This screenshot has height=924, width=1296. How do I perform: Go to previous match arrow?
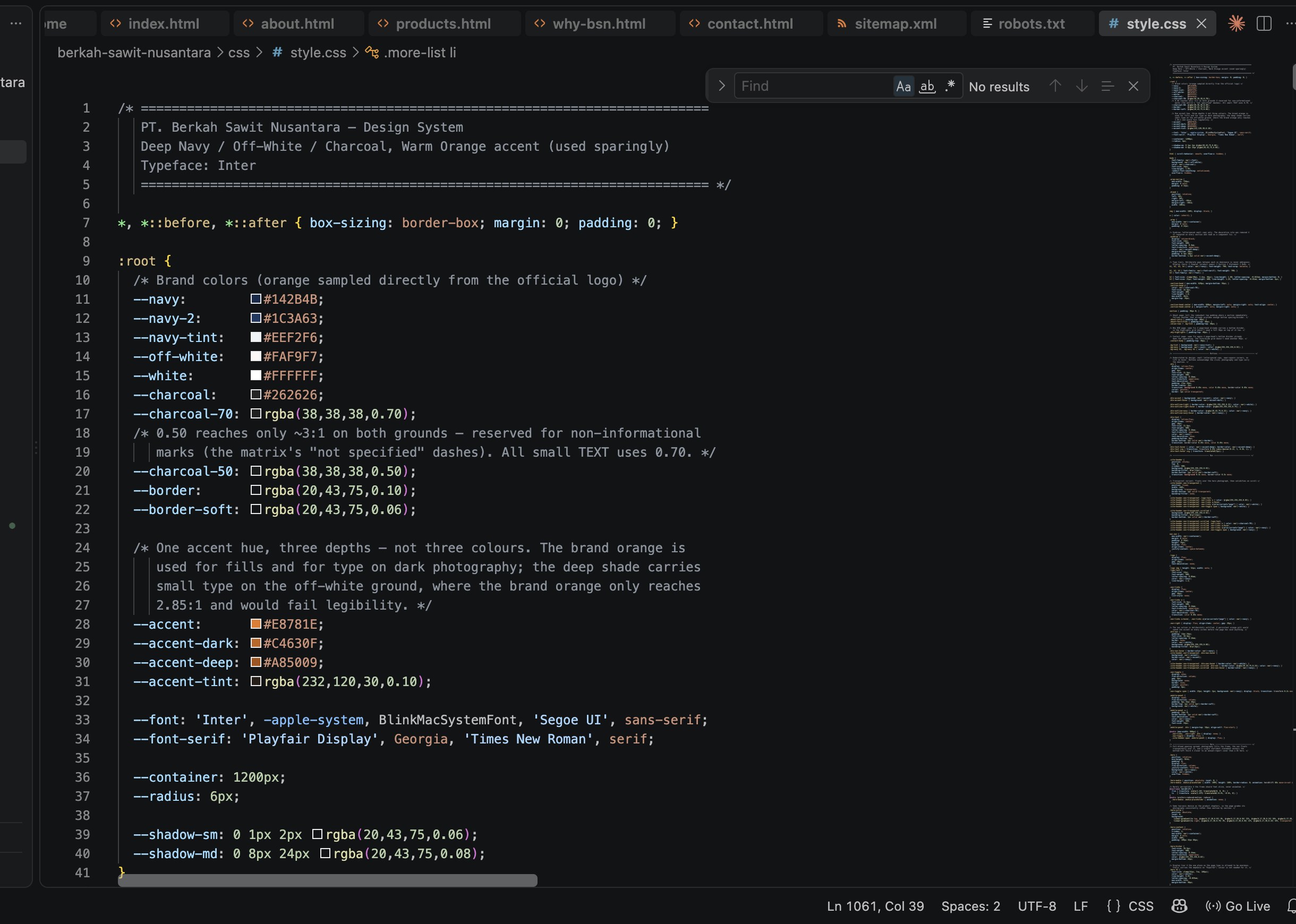point(1055,86)
